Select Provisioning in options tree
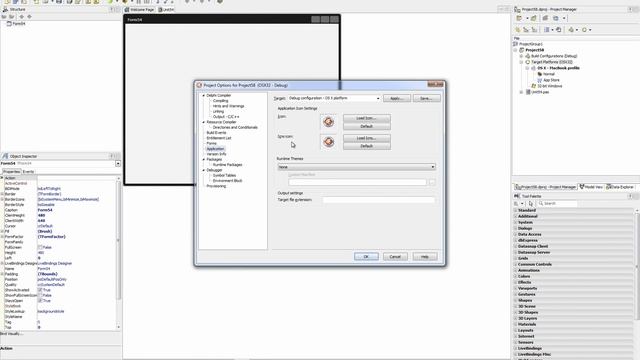Image resolution: width=640 pixels, height=360 pixels. (216, 186)
